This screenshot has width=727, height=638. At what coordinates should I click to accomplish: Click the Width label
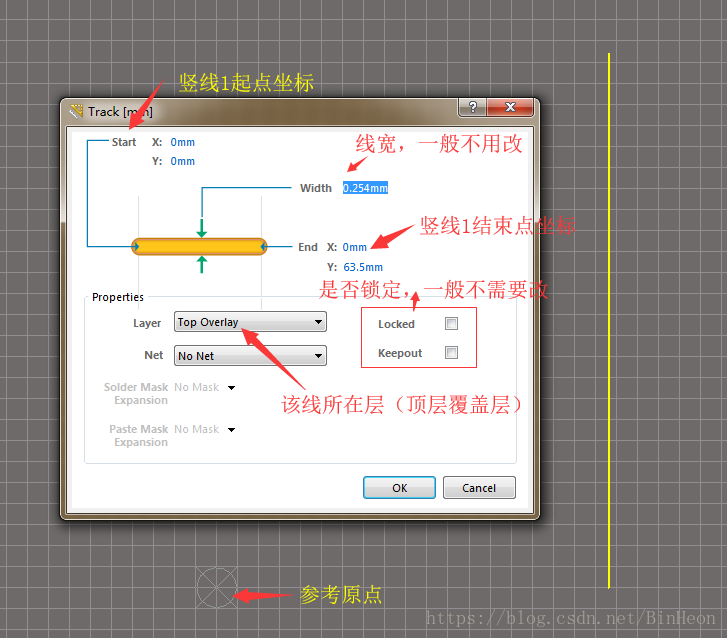[316, 188]
